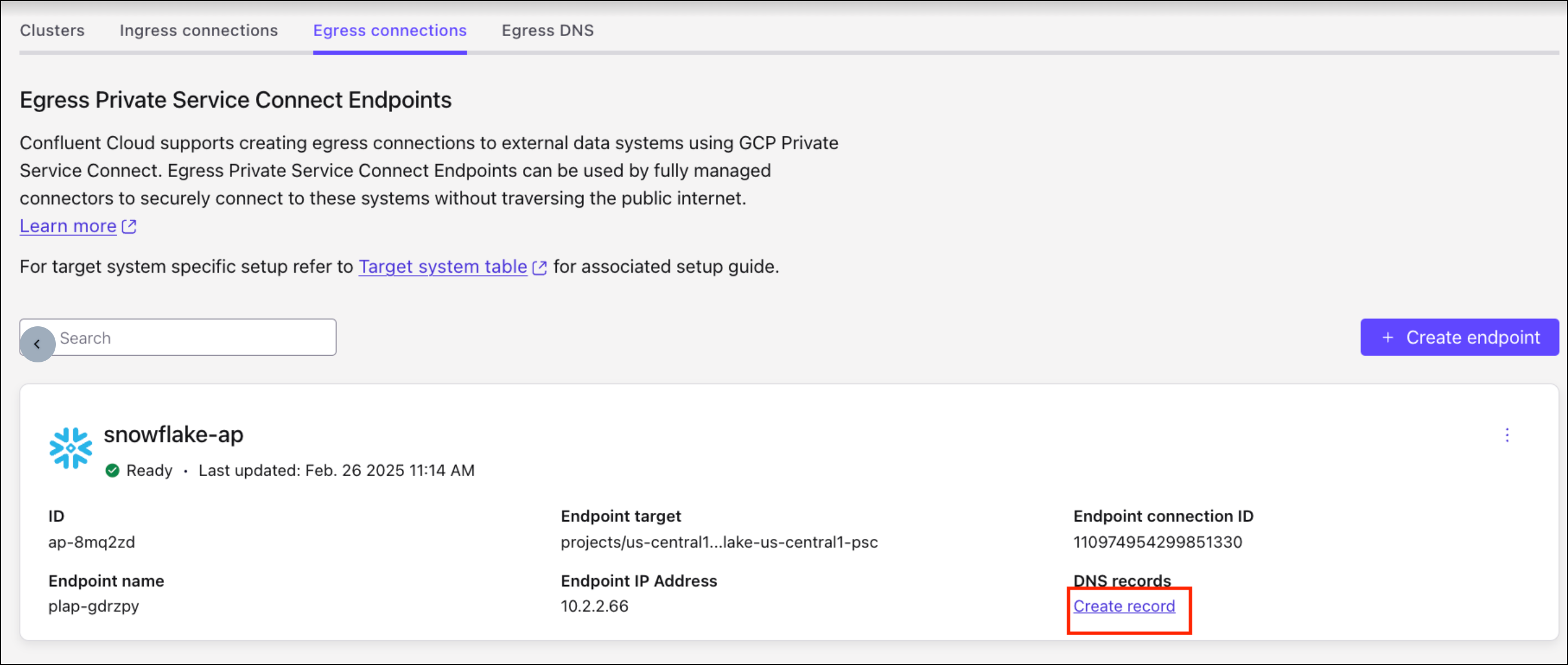1568x665 pixels.
Task: Click the Snowflake connector logo
Action: [x=69, y=449]
